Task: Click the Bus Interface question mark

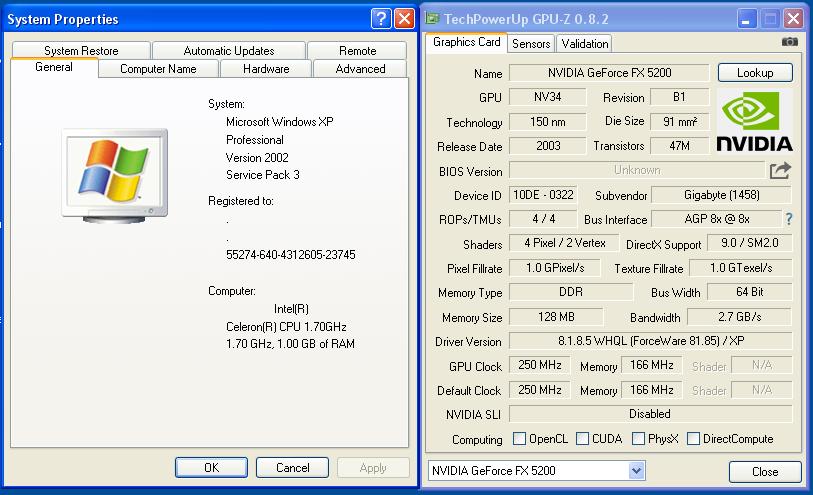Action: coord(788,219)
